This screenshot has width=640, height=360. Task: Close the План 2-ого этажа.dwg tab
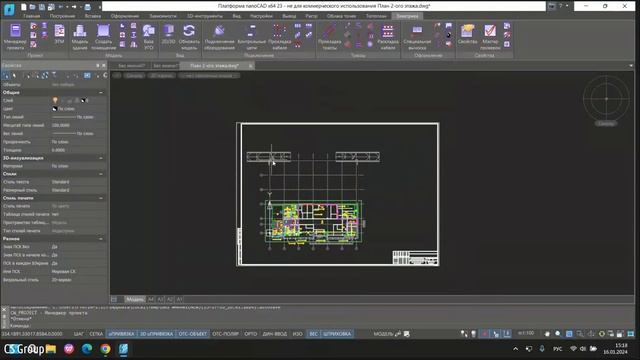pos(251,66)
